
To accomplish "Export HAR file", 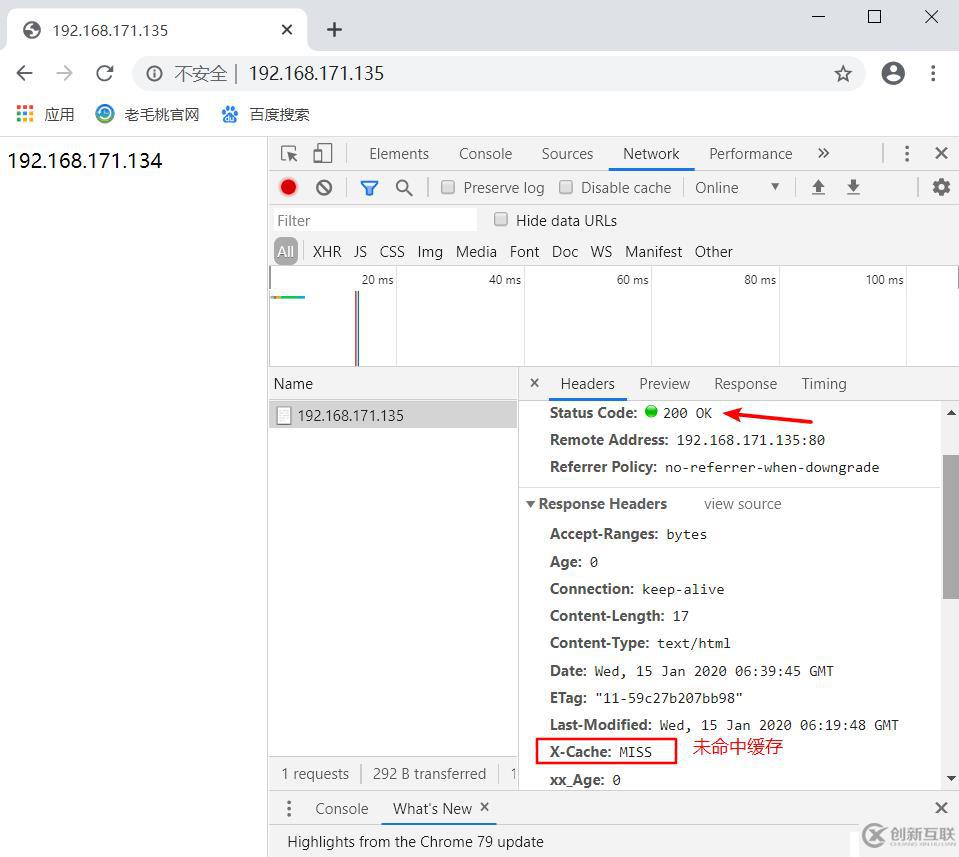I will (x=853, y=187).
